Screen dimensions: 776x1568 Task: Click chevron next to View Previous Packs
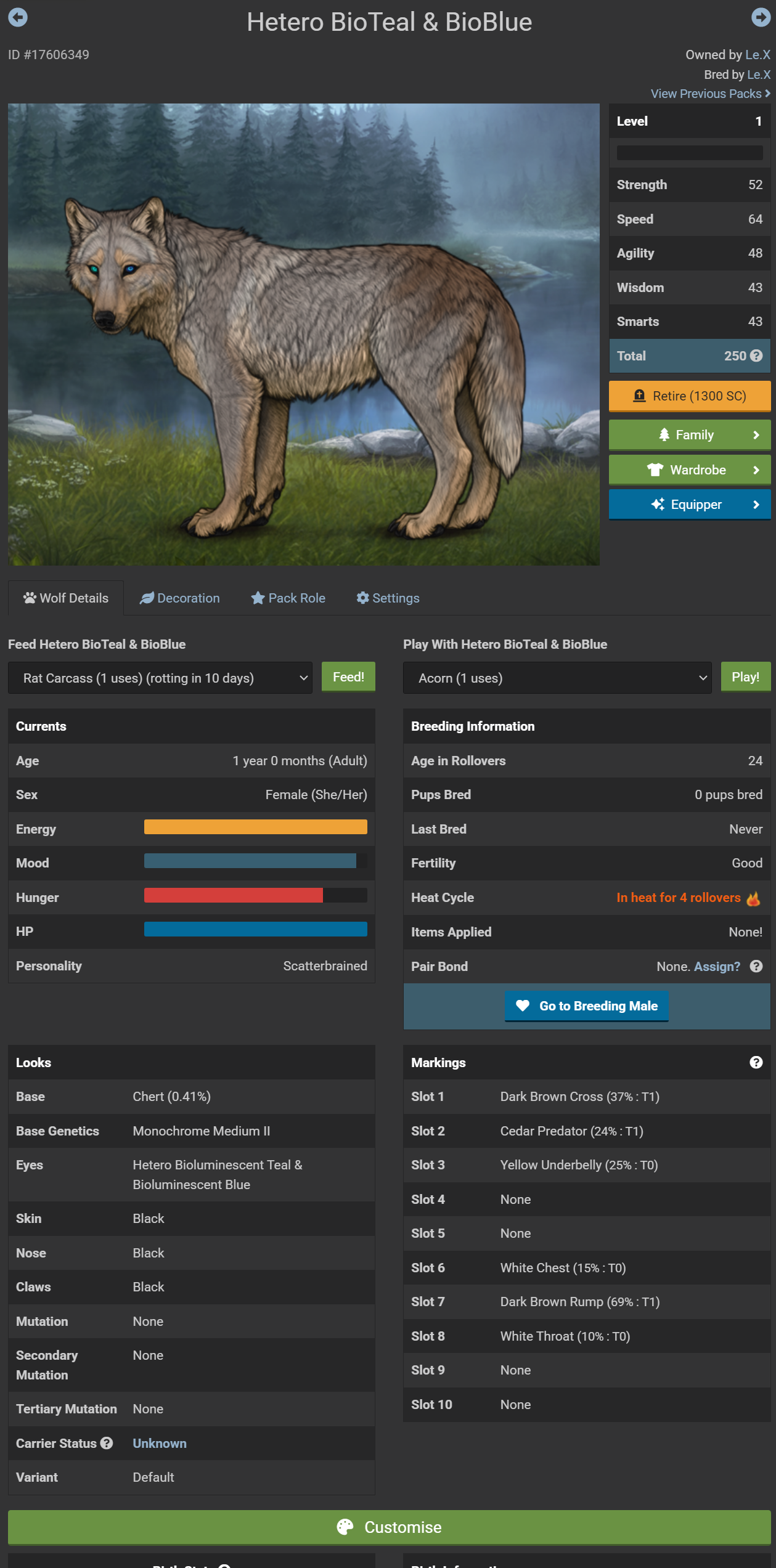[x=767, y=94]
